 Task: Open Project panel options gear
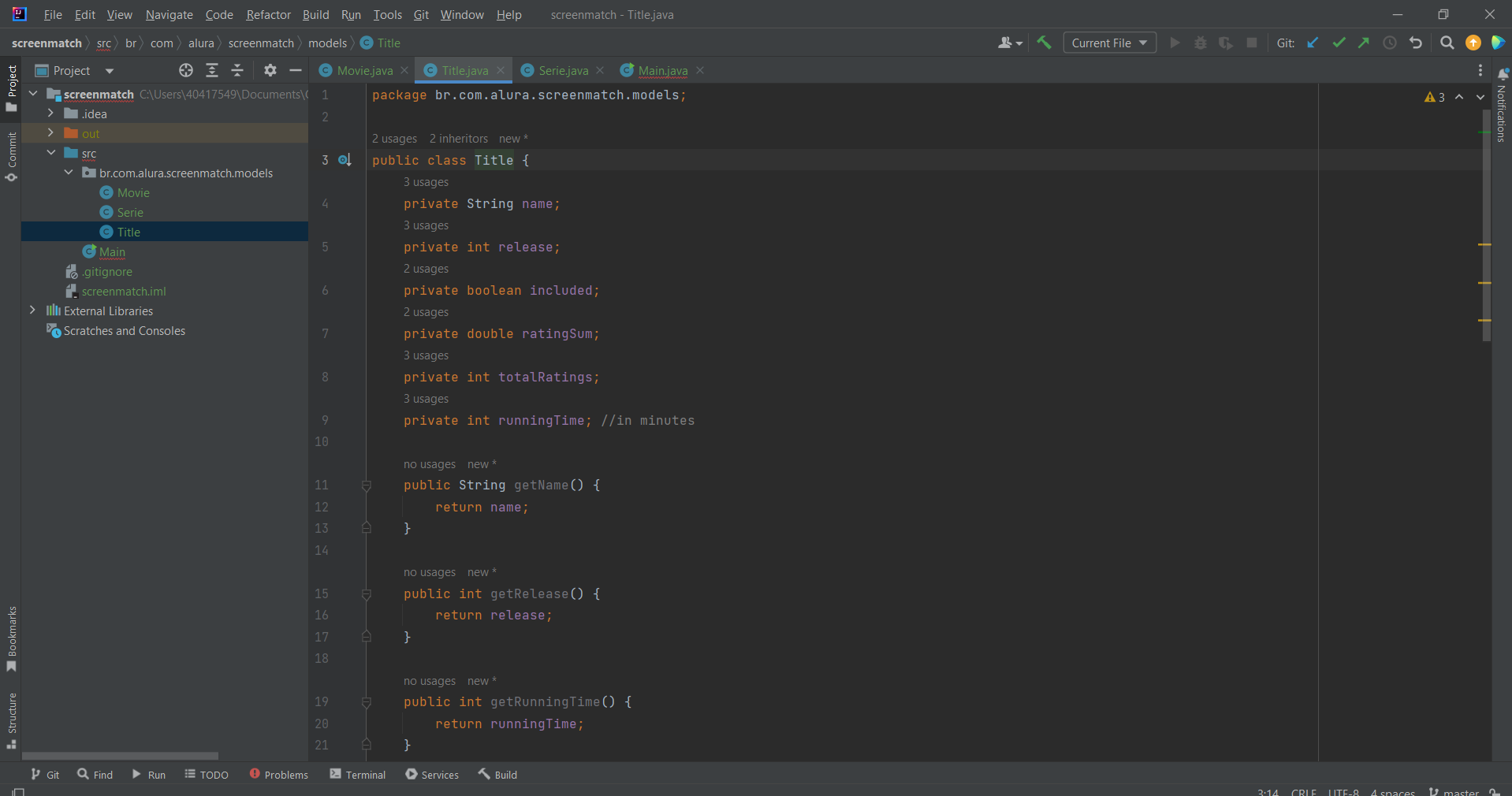point(270,70)
